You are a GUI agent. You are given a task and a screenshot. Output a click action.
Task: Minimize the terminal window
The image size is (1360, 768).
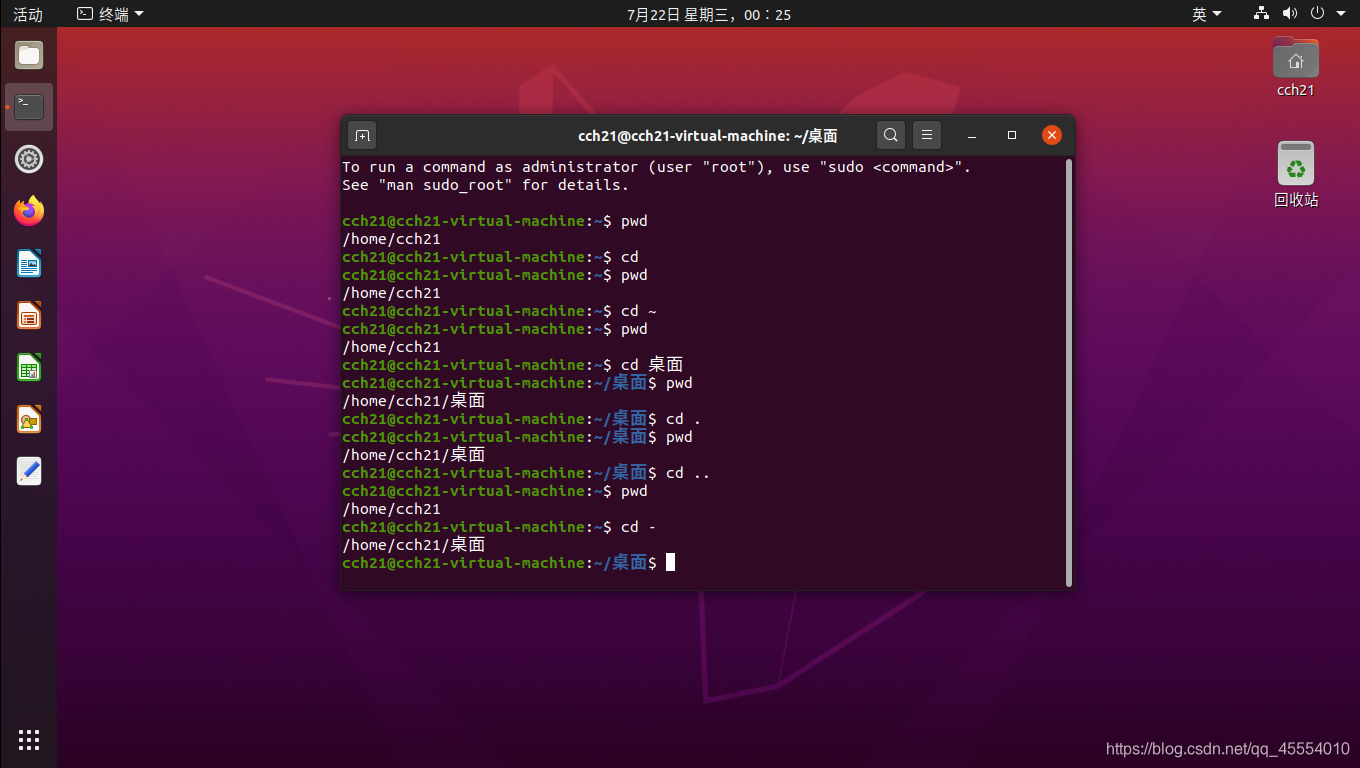(x=972, y=135)
